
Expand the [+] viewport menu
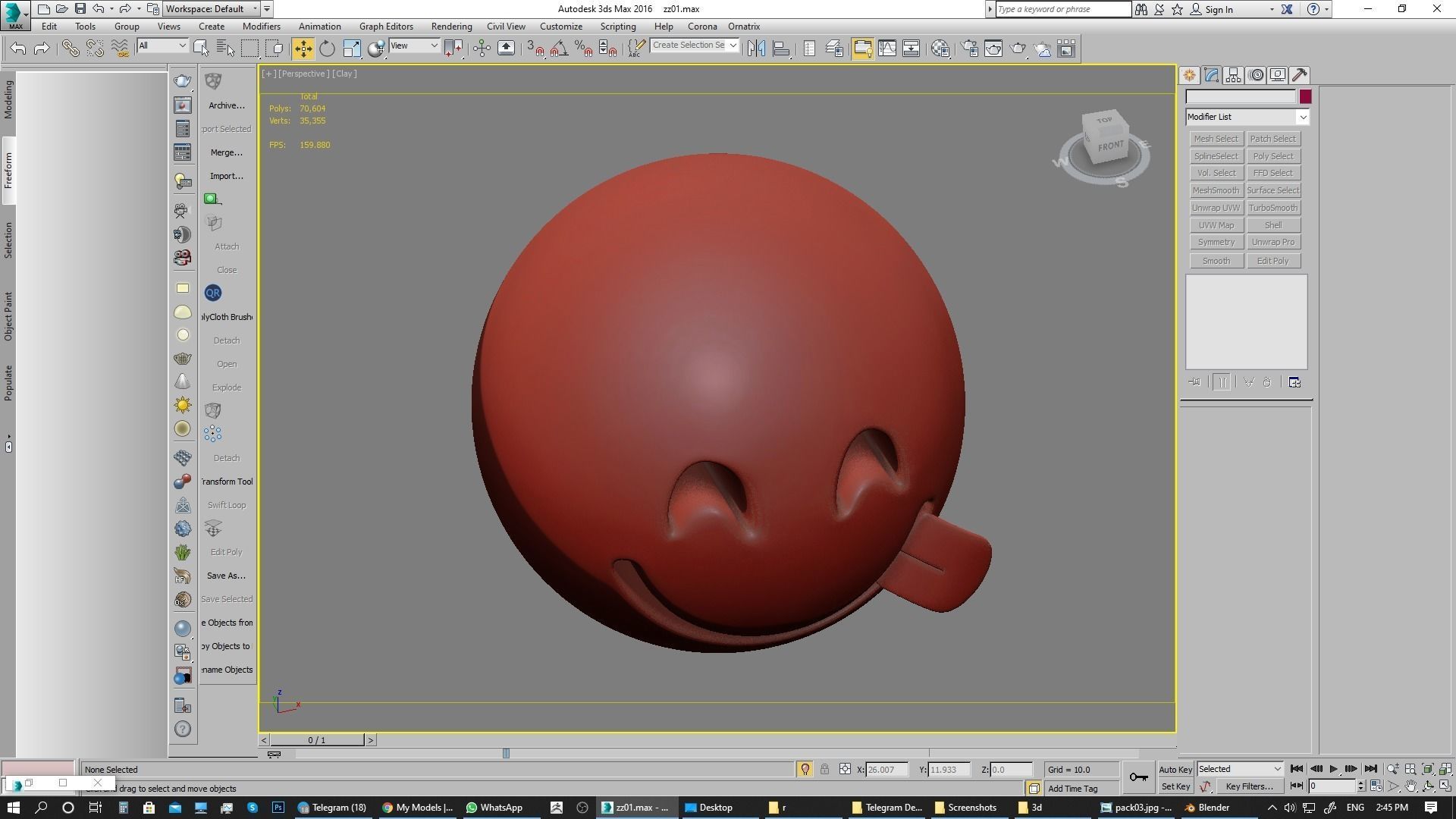click(x=268, y=74)
